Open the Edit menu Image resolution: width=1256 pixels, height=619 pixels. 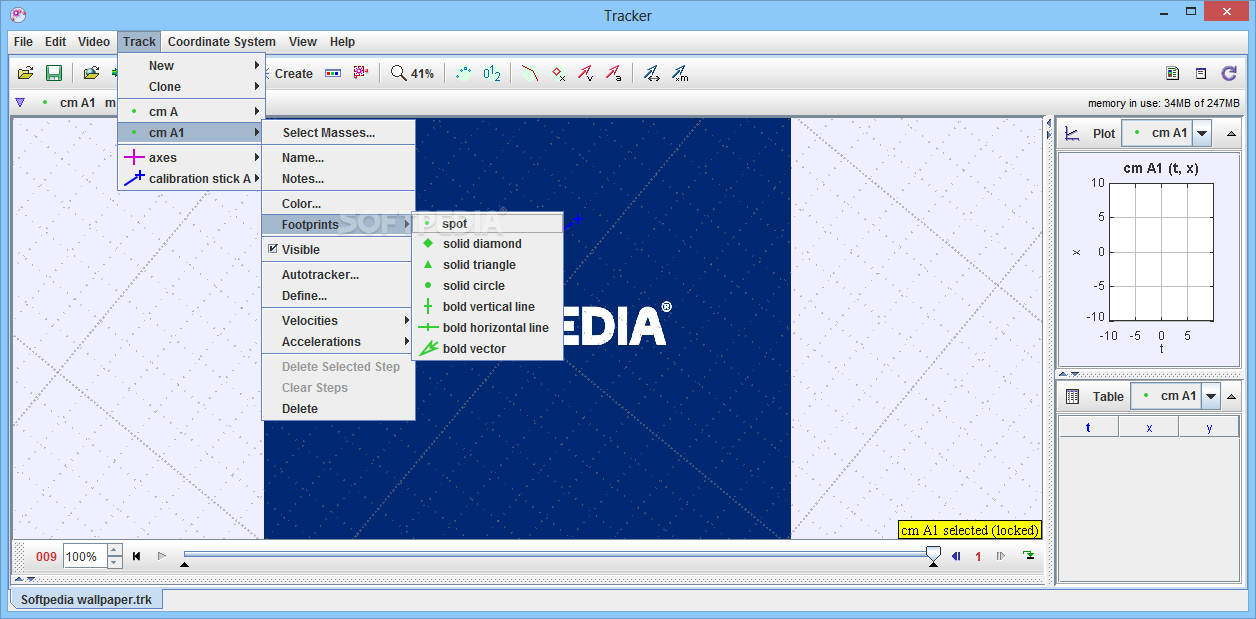pos(55,42)
